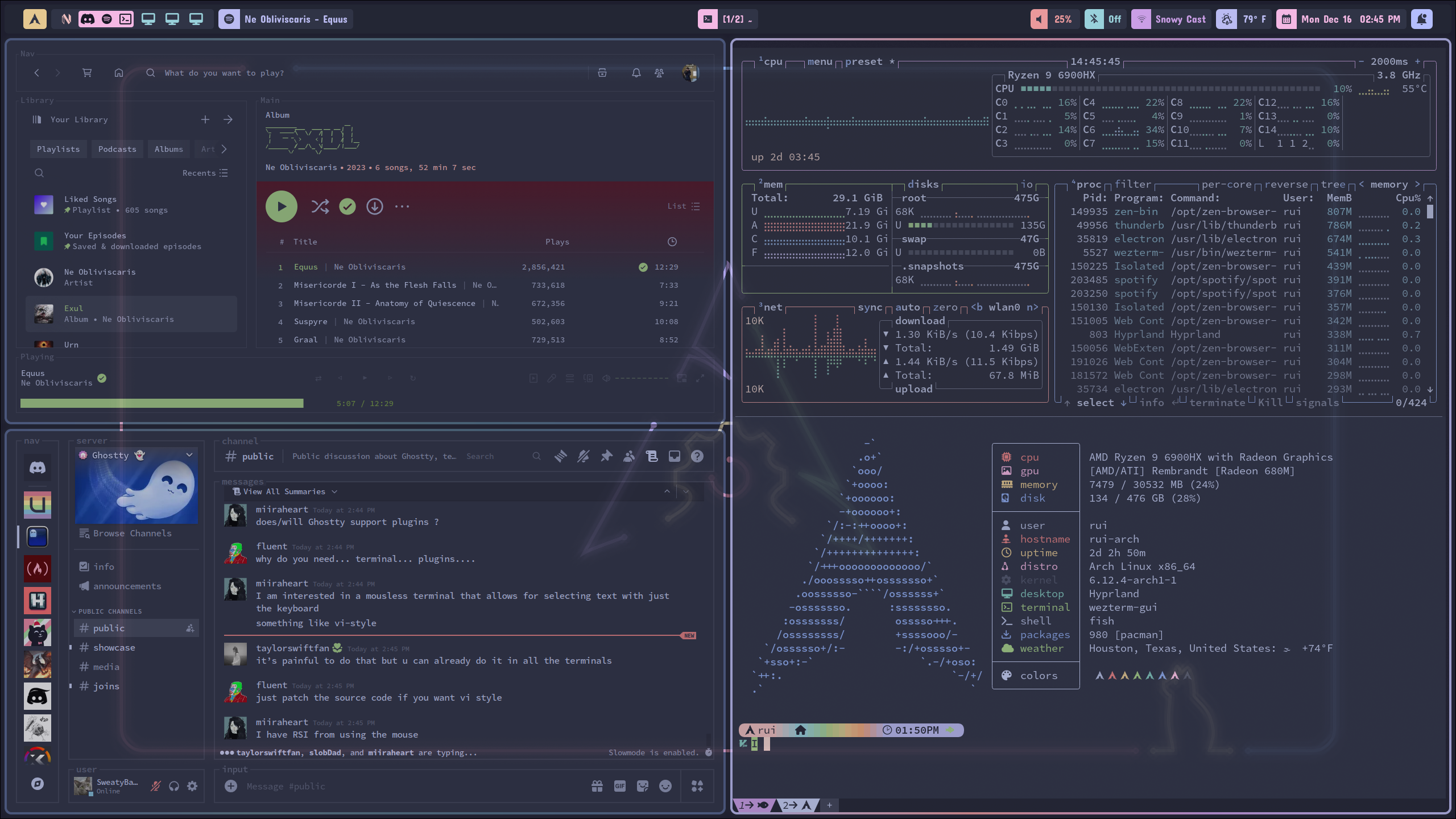This screenshot has height=819, width=1456.
Task: Toggle the Discord headphones deafen
Action: pos(174,786)
